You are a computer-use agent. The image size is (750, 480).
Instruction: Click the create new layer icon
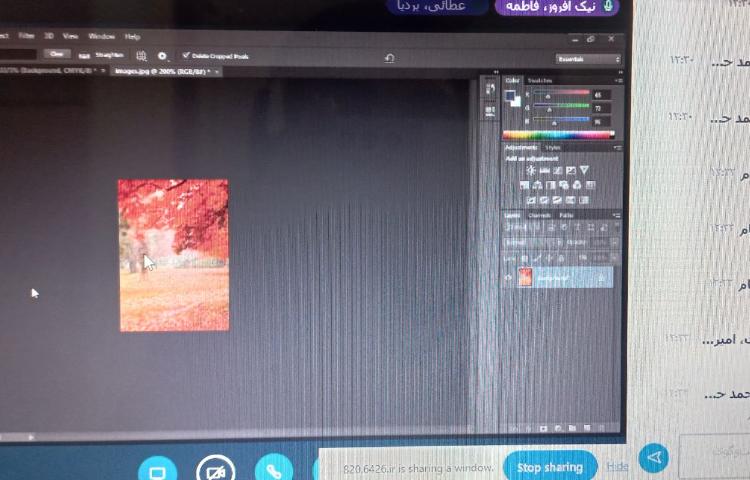pyautogui.click(x=587, y=428)
